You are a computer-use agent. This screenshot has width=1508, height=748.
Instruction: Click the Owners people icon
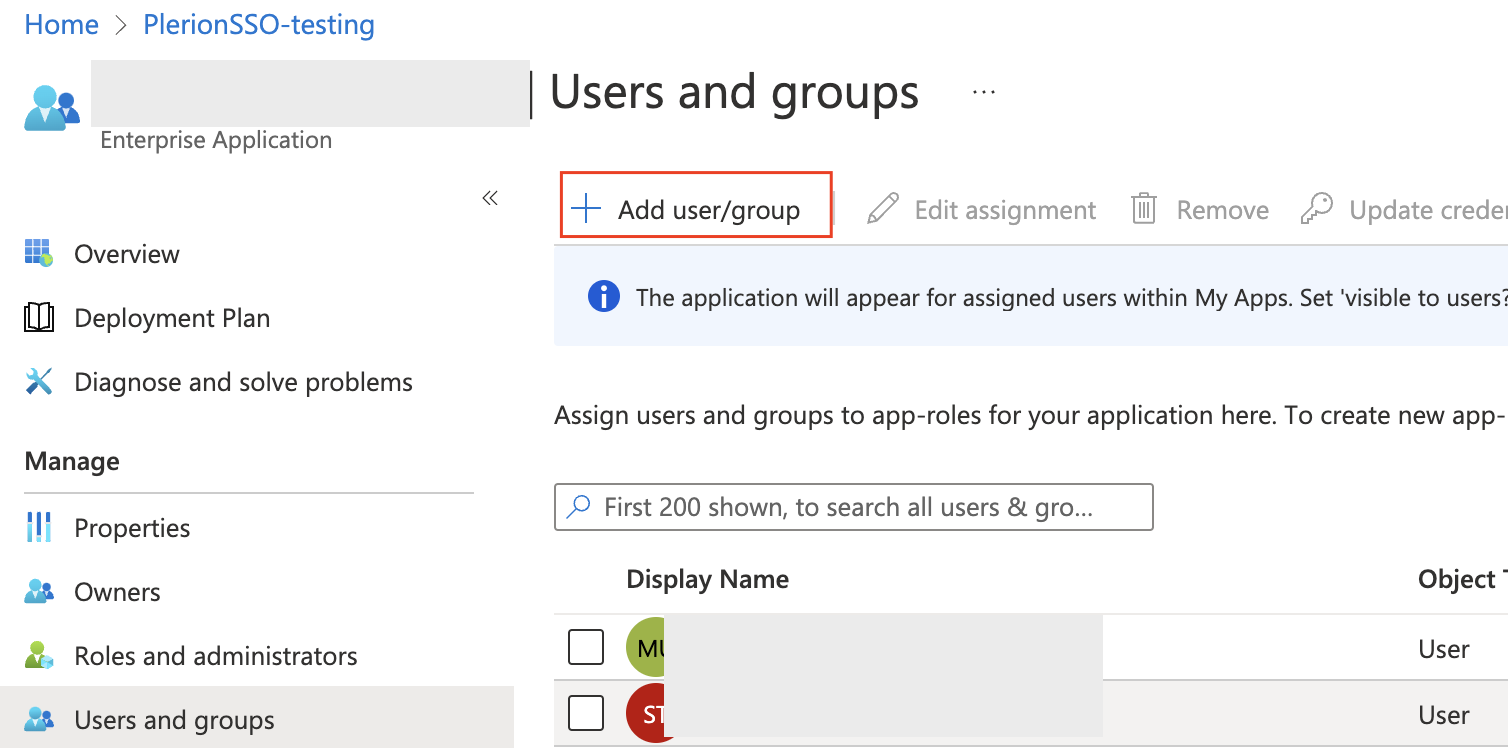coord(39,592)
